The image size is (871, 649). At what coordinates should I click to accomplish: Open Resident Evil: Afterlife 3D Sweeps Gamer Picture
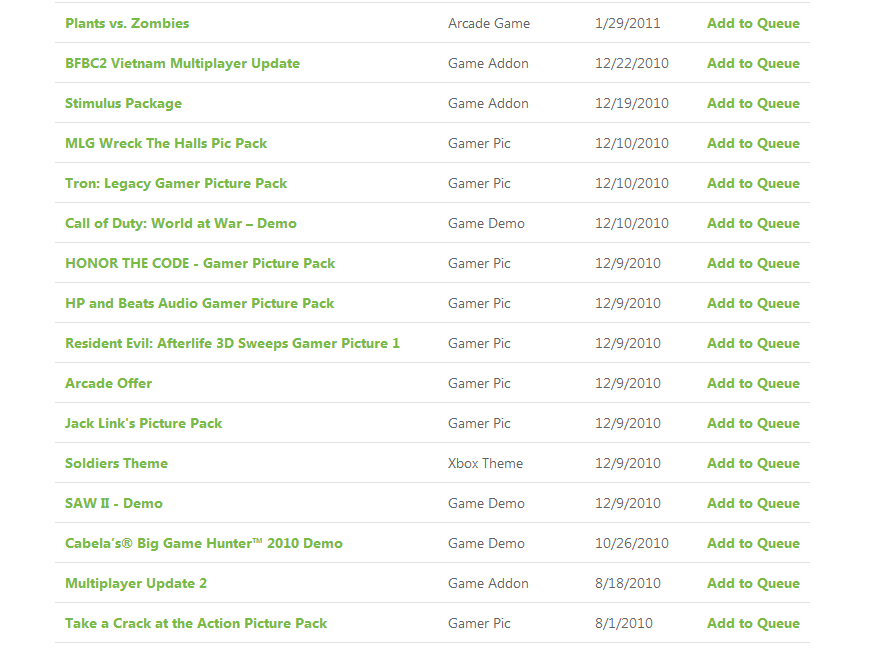coord(232,343)
